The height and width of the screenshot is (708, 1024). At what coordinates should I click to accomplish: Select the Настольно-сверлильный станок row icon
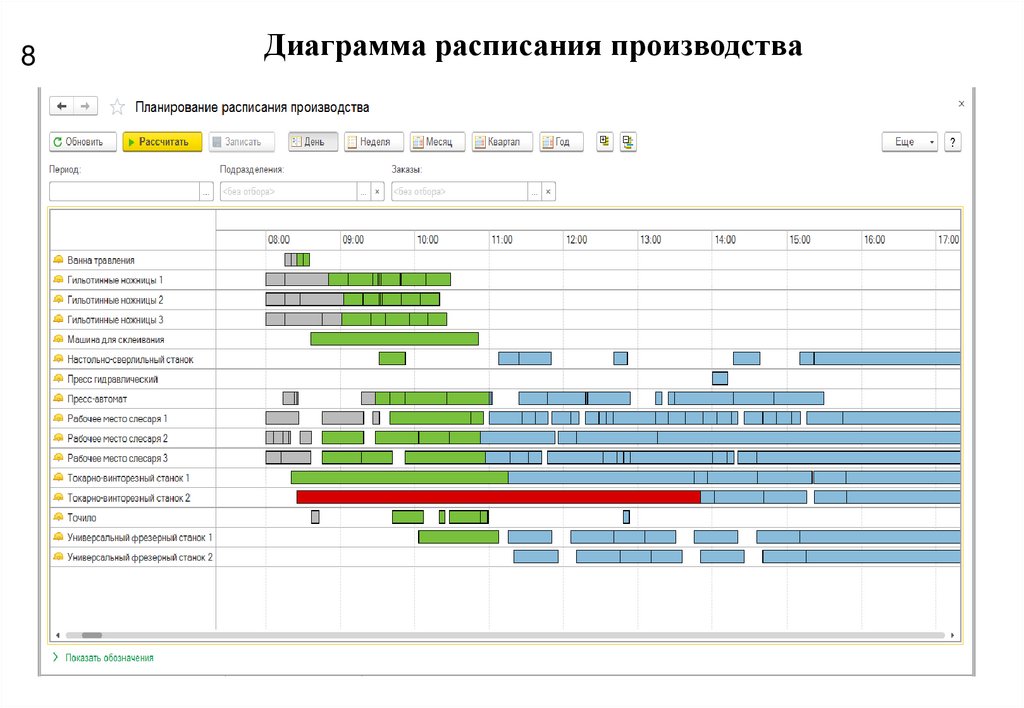pos(58,359)
